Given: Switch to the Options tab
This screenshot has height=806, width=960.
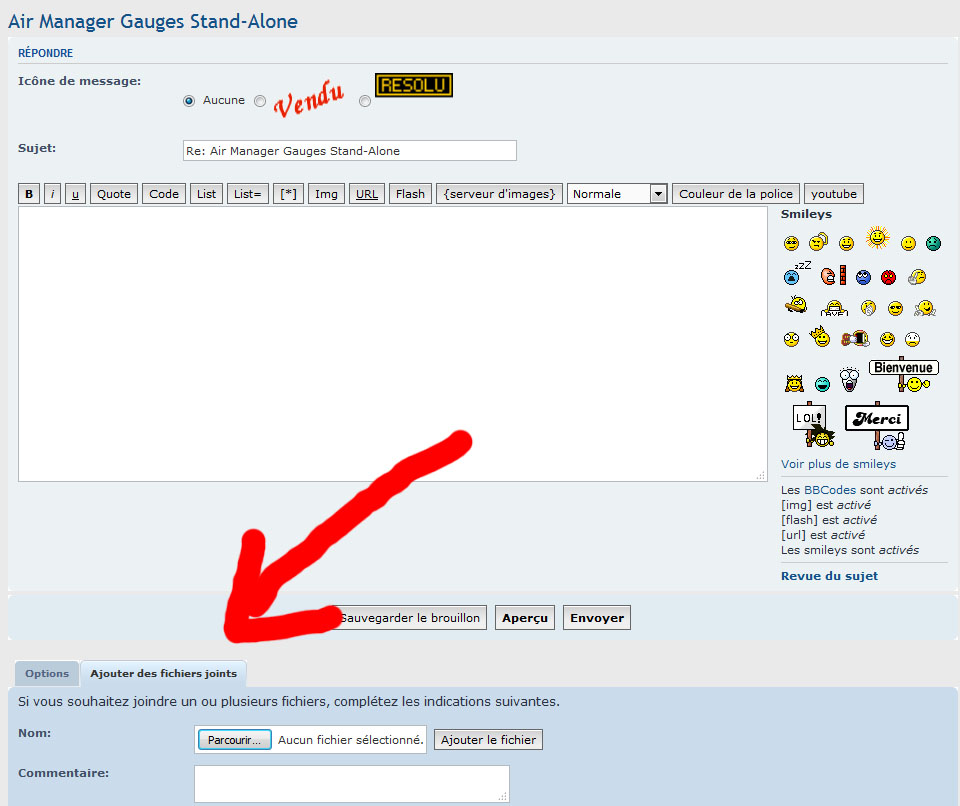Looking at the screenshot, I should (47, 674).
